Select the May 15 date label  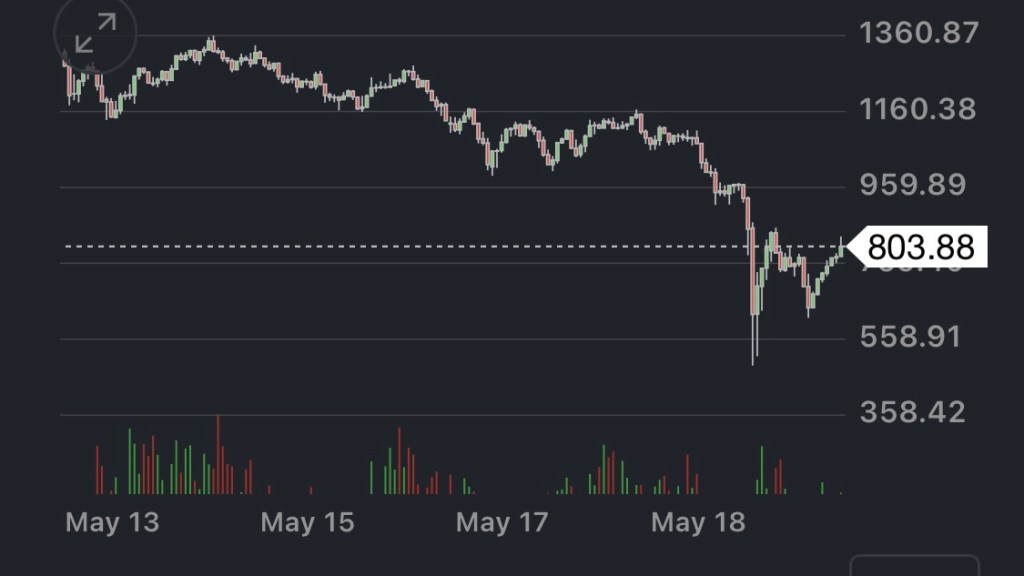(x=307, y=522)
